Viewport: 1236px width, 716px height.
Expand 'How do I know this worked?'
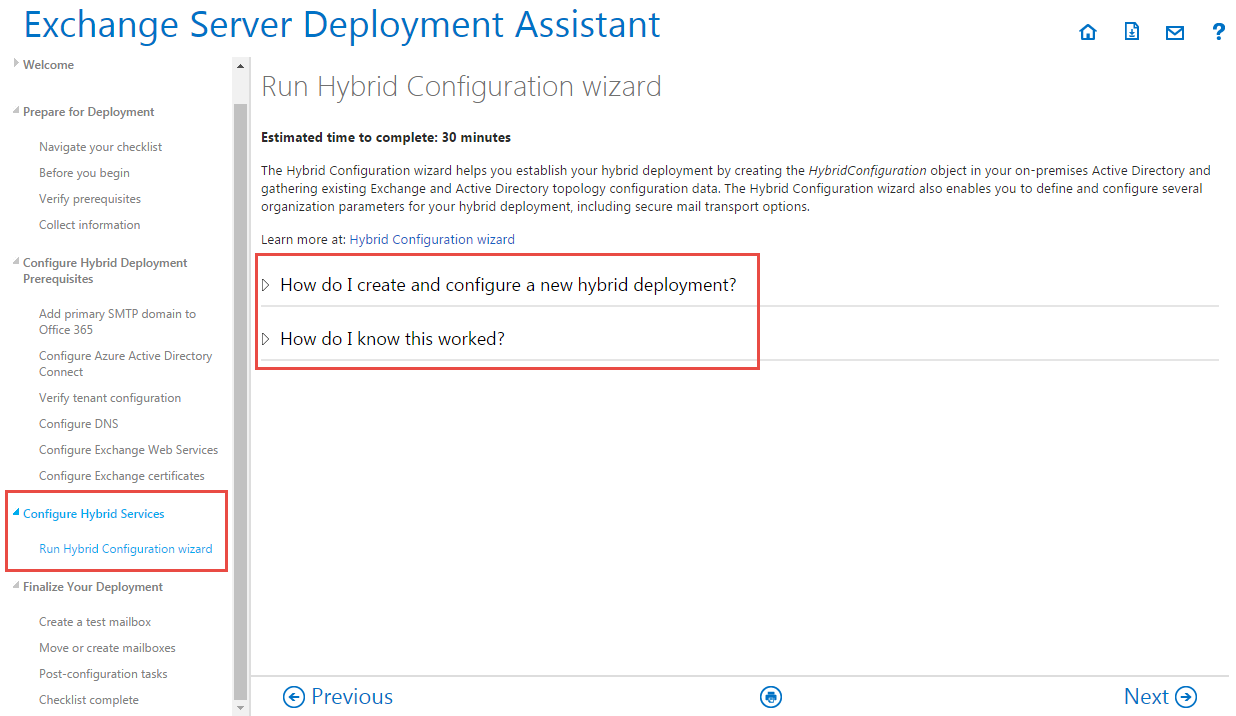point(383,339)
